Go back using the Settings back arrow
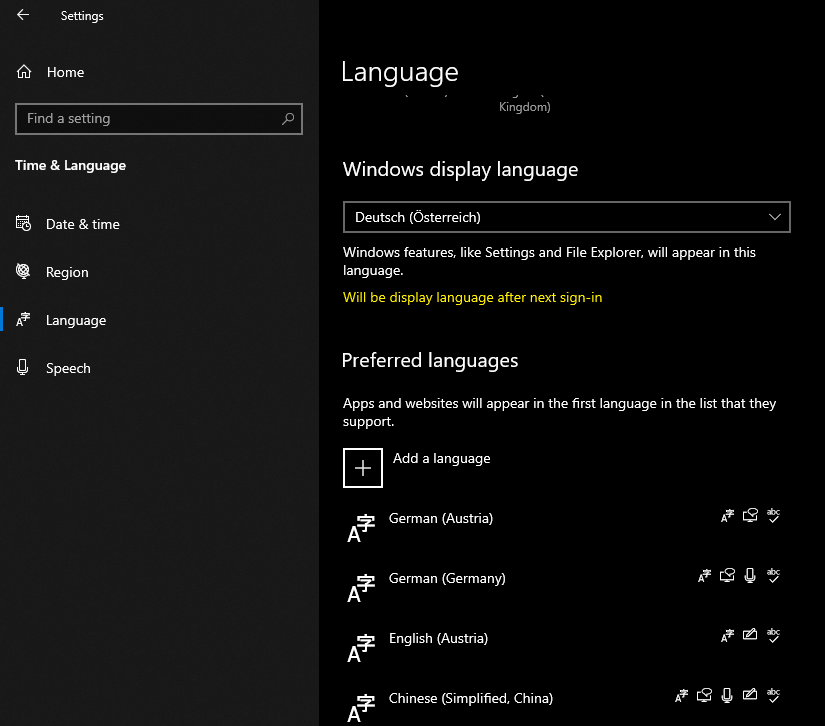Image resolution: width=825 pixels, height=726 pixels. [x=23, y=15]
